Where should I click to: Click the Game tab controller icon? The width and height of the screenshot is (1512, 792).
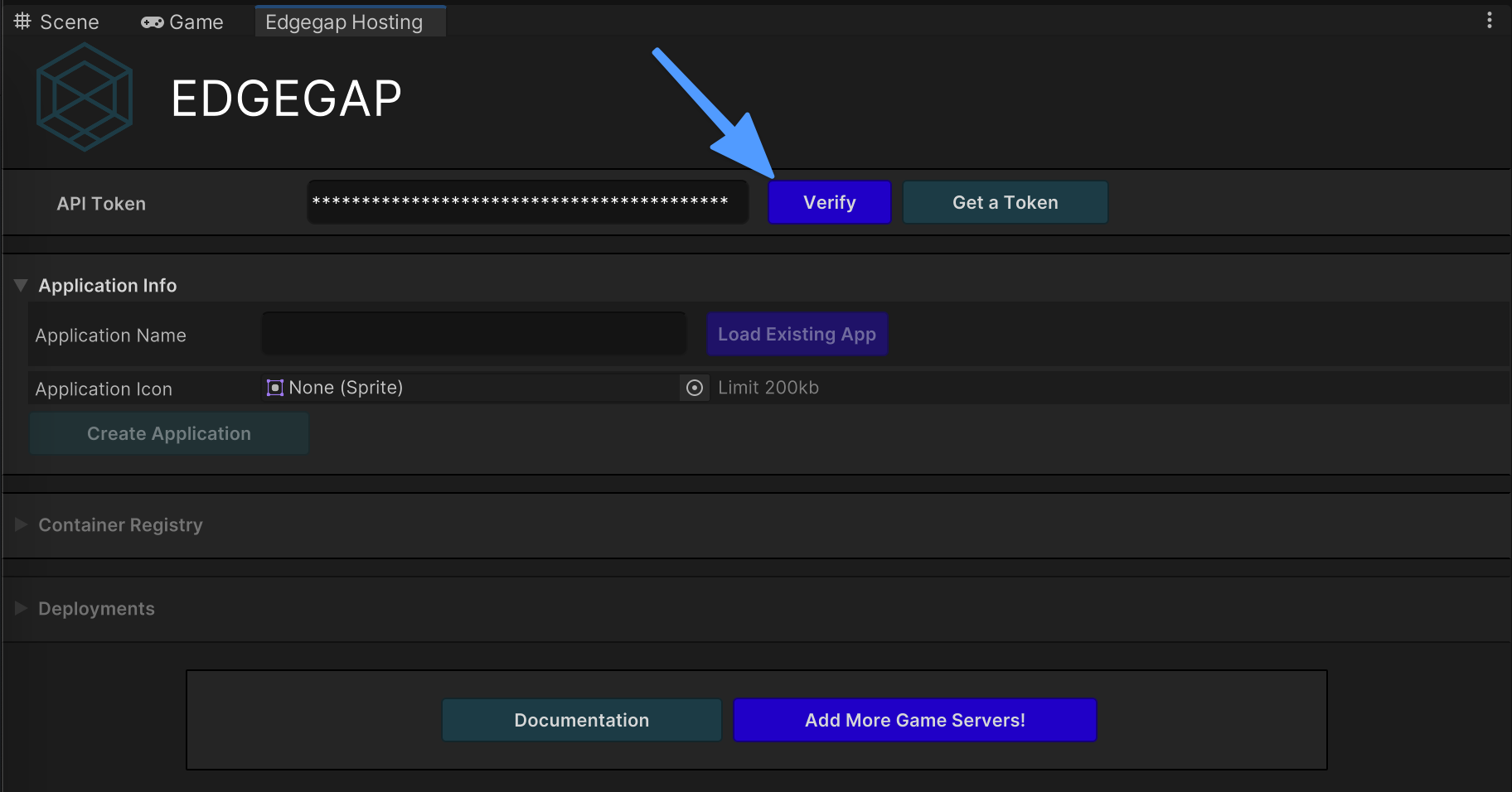point(152,22)
